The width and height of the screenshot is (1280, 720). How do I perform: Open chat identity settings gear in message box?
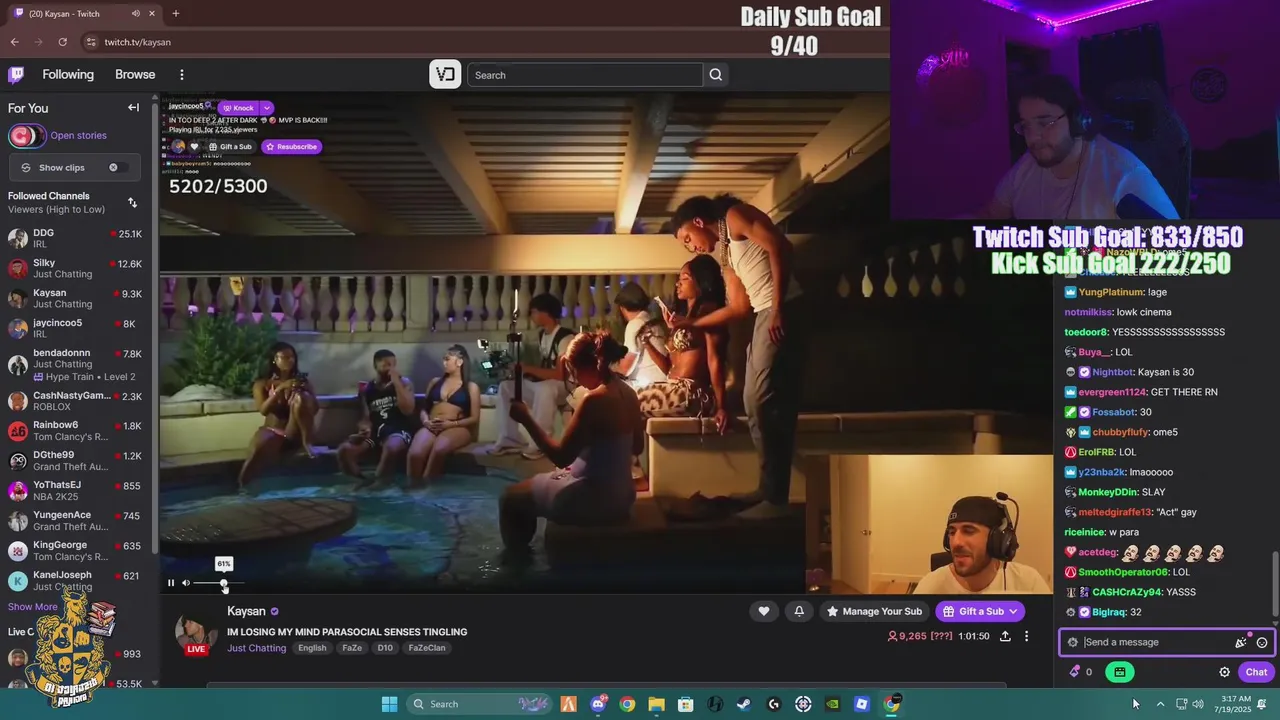pyautogui.click(x=1073, y=642)
